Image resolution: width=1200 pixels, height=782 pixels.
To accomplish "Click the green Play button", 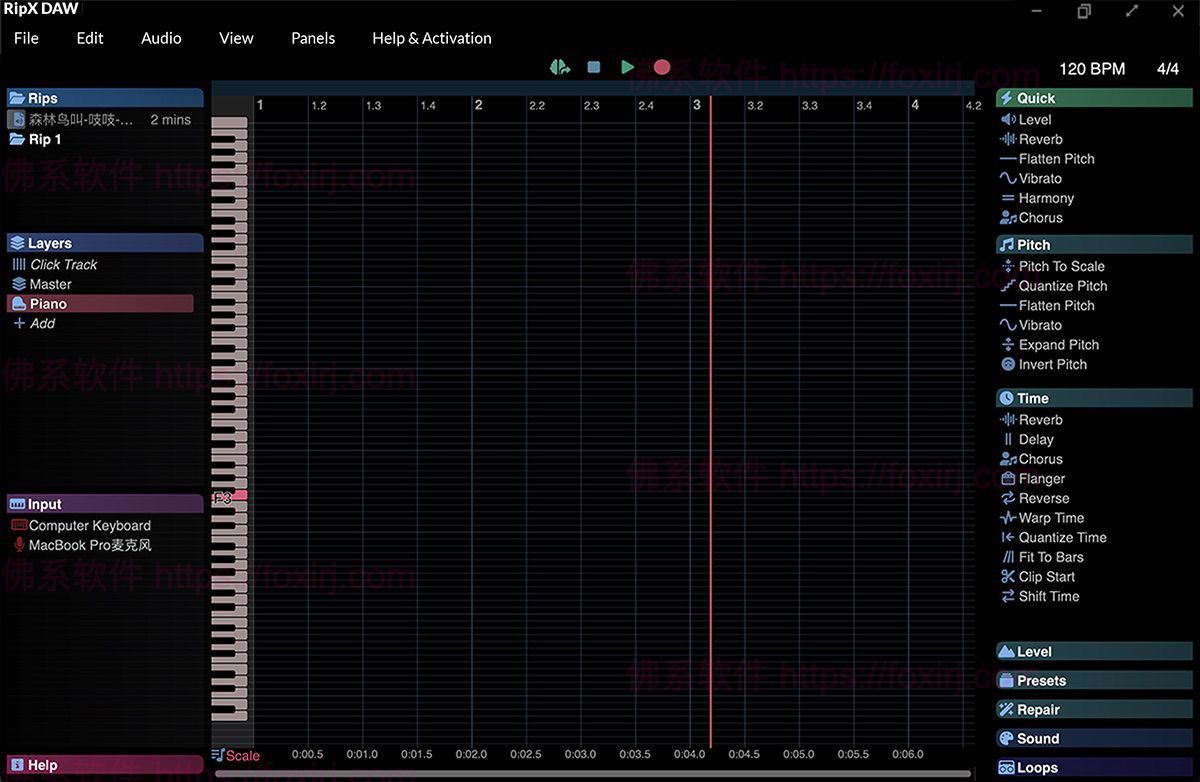I will (x=627, y=67).
